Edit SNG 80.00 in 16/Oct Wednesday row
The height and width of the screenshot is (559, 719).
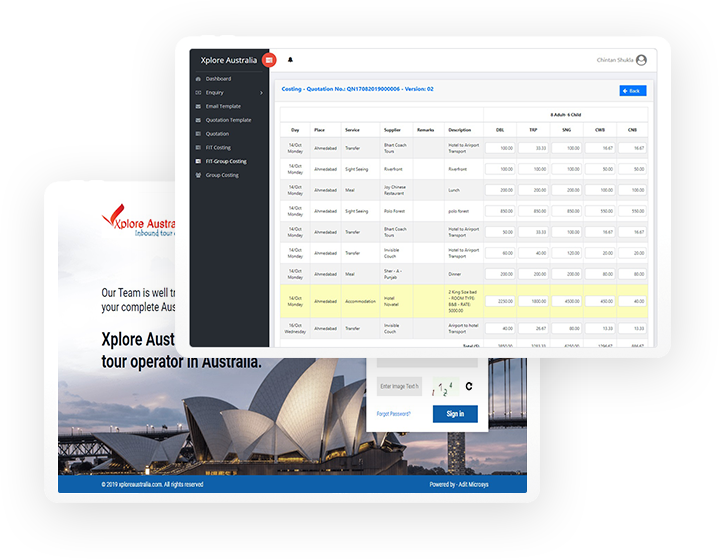tap(566, 328)
